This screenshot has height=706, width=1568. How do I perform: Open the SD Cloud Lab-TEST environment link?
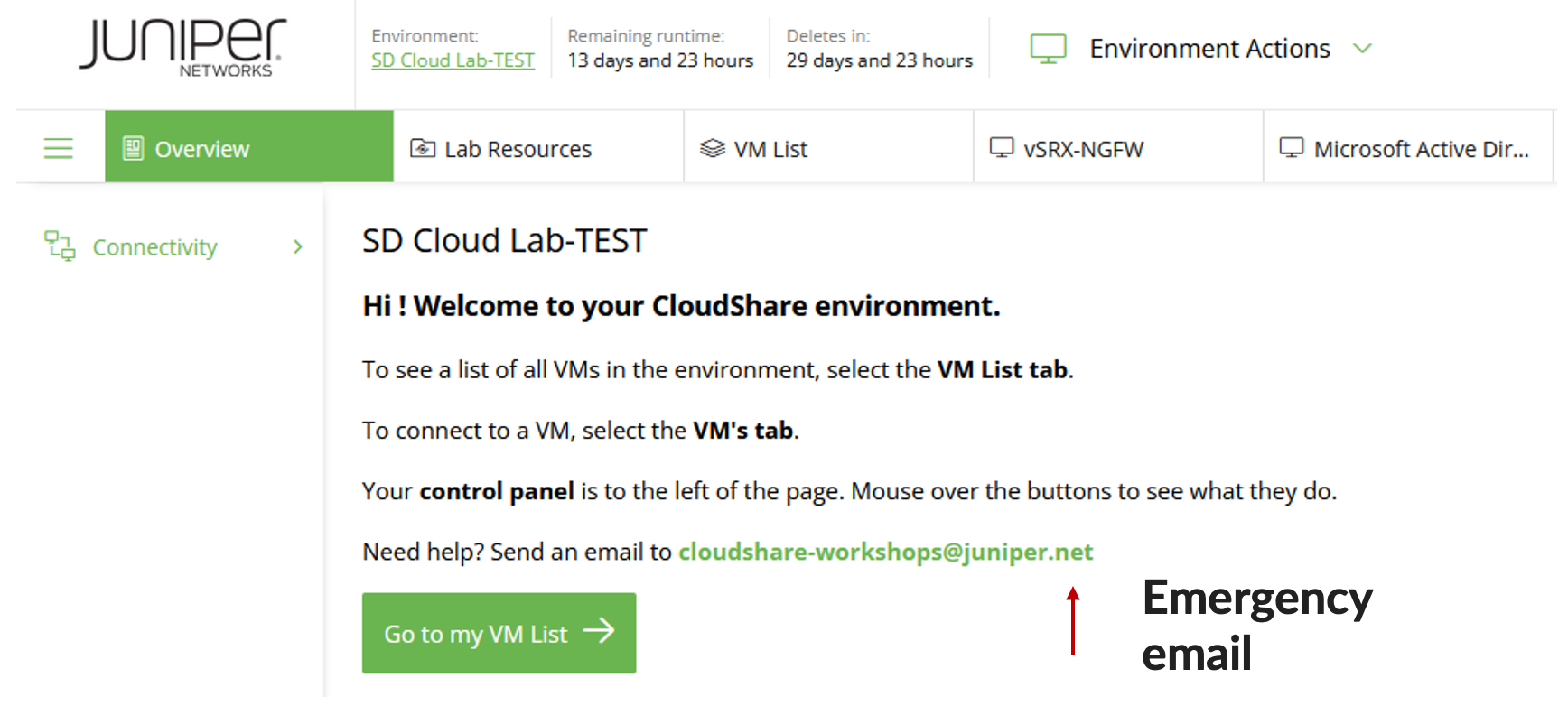pos(453,60)
